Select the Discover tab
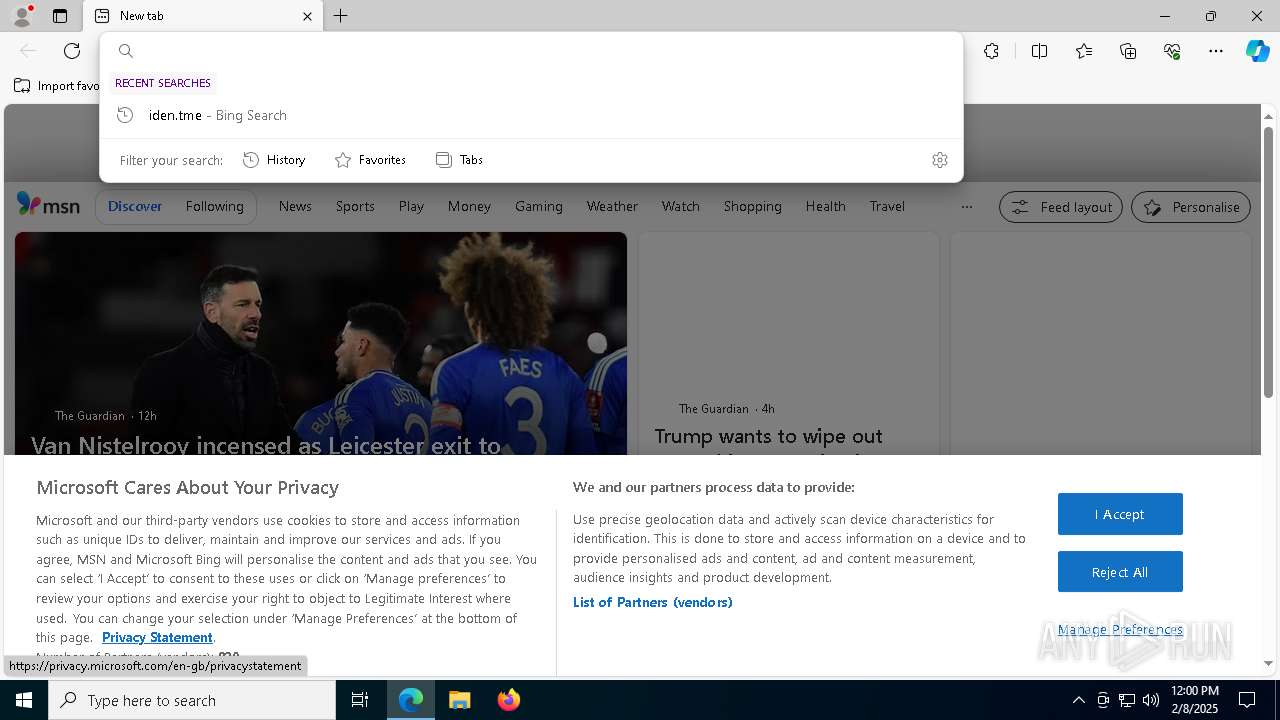This screenshot has height=720, width=1280. [x=135, y=206]
